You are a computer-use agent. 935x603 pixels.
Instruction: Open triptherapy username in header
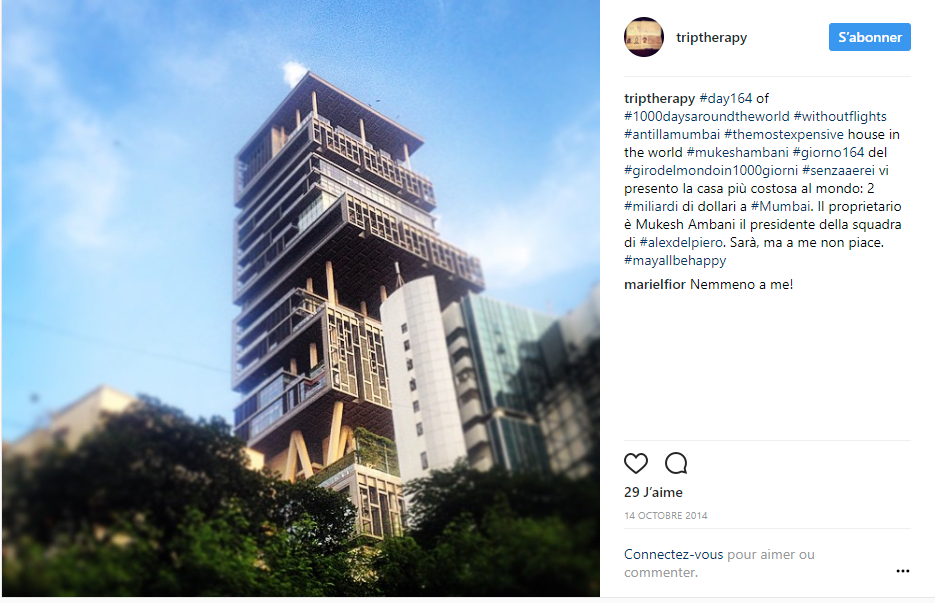(x=711, y=38)
